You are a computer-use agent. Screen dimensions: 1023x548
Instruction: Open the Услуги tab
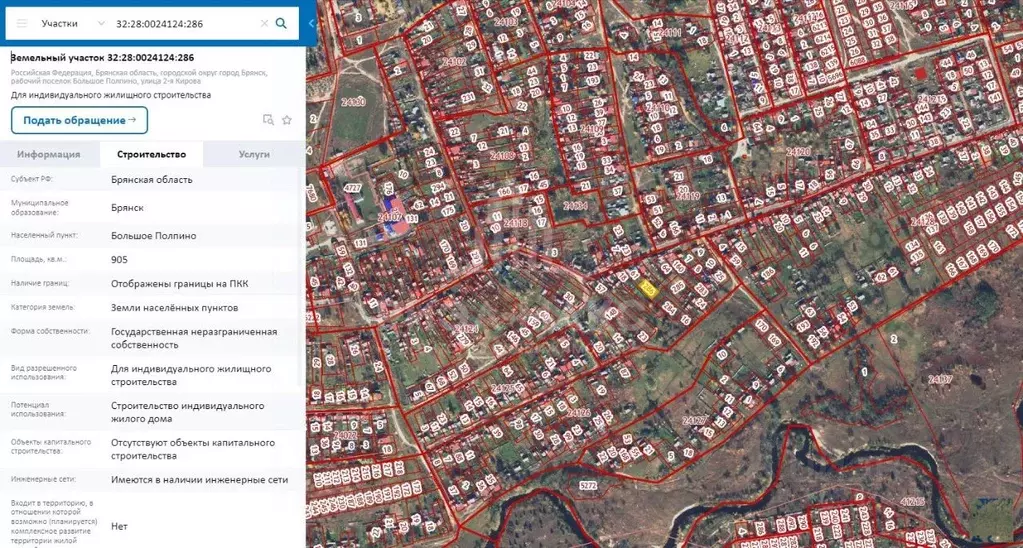pyautogui.click(x=254, y=155)
